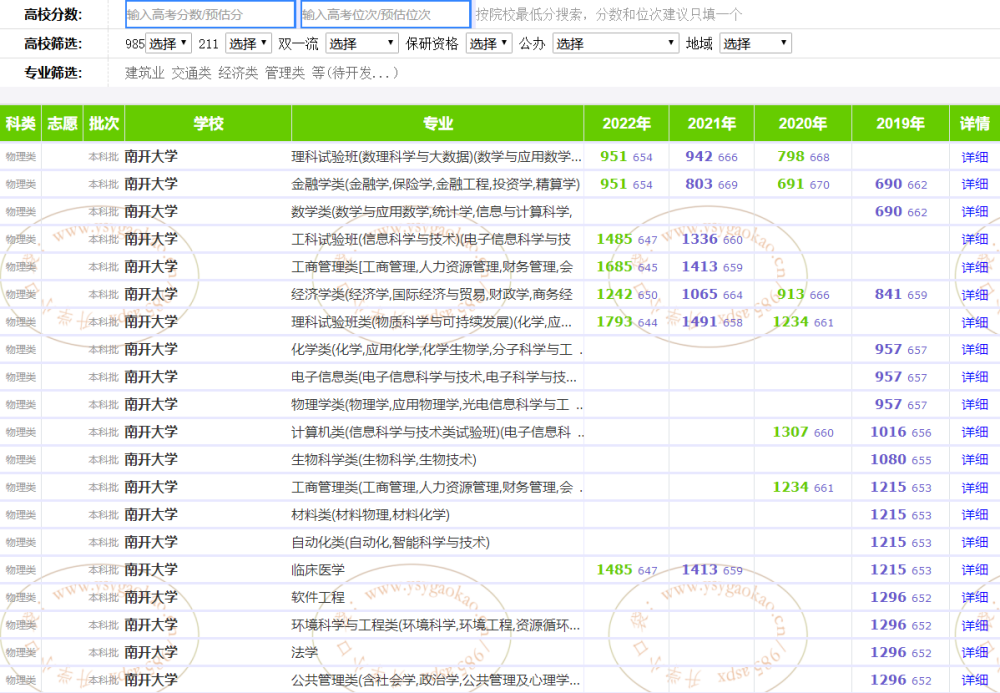The height and width of the screenshot is (693, 1000).
Task: Open 详细 for the 法学 row
Action: (x=974, y=652)
